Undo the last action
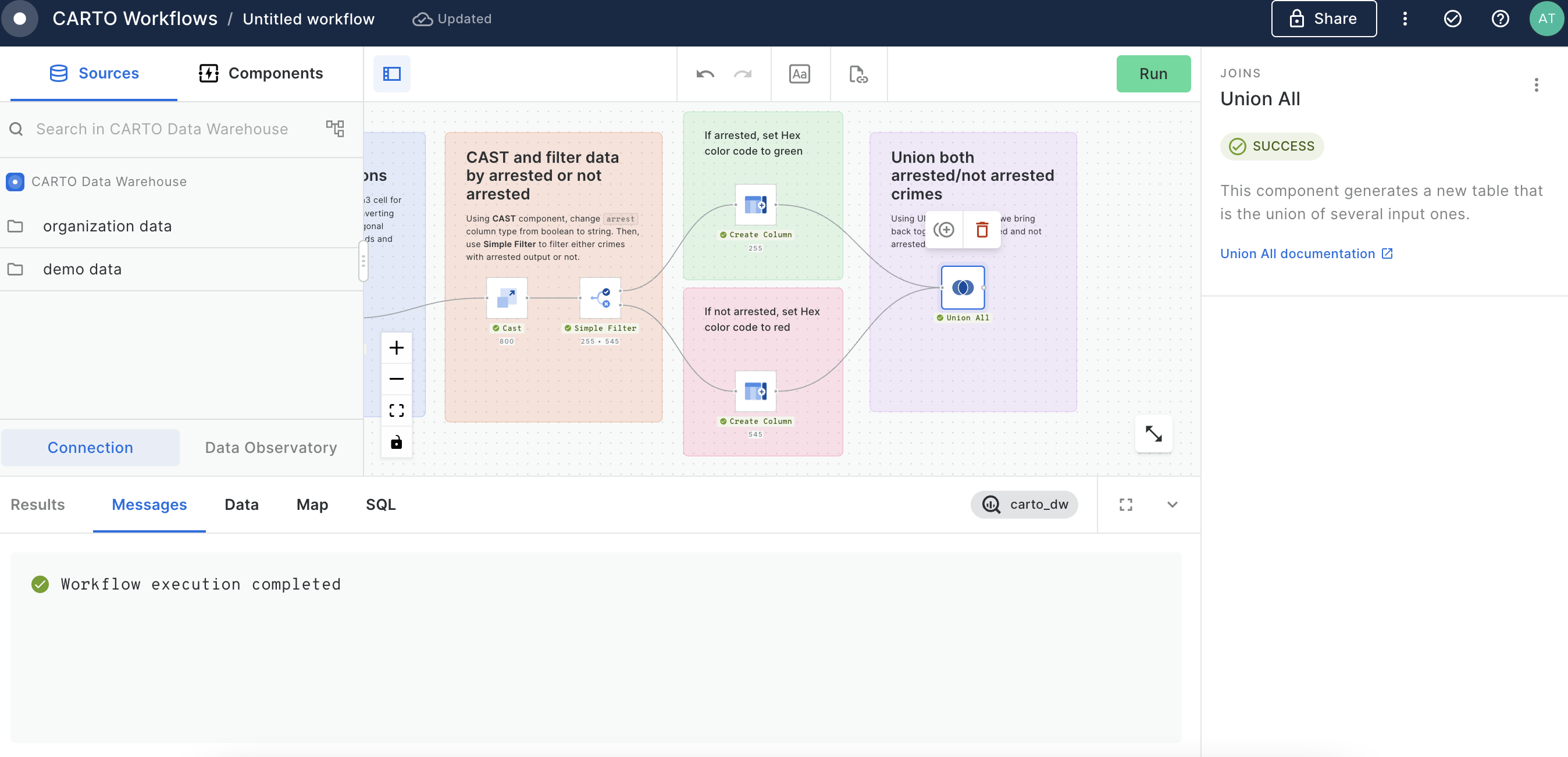The width and height of the screenshot is (1568, 757). pyautogui.click(x=705, y=74)
